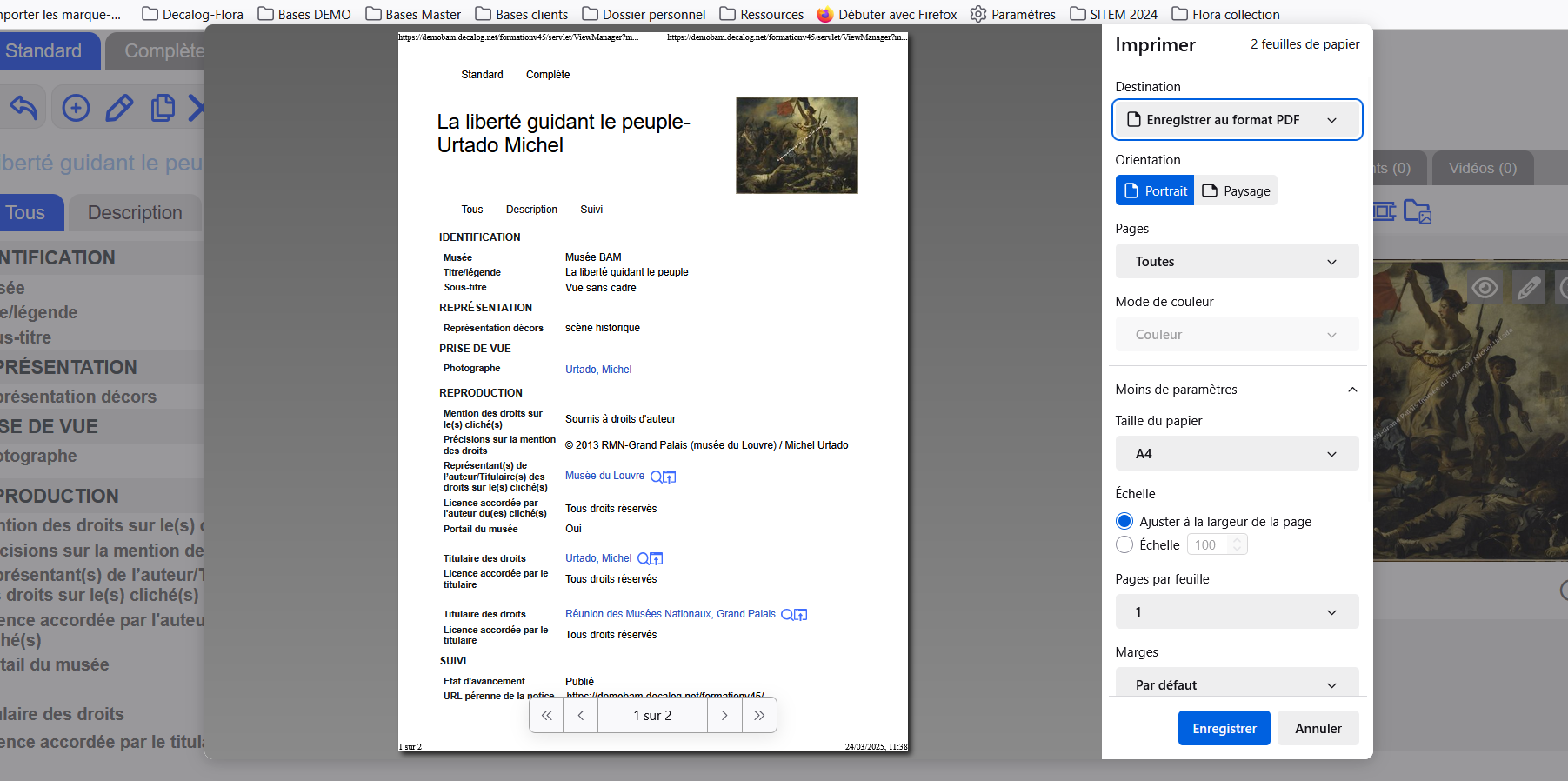Open the Bases Master bookmark folder
This screenshot has width=1568, height=781.
point(413,14)
